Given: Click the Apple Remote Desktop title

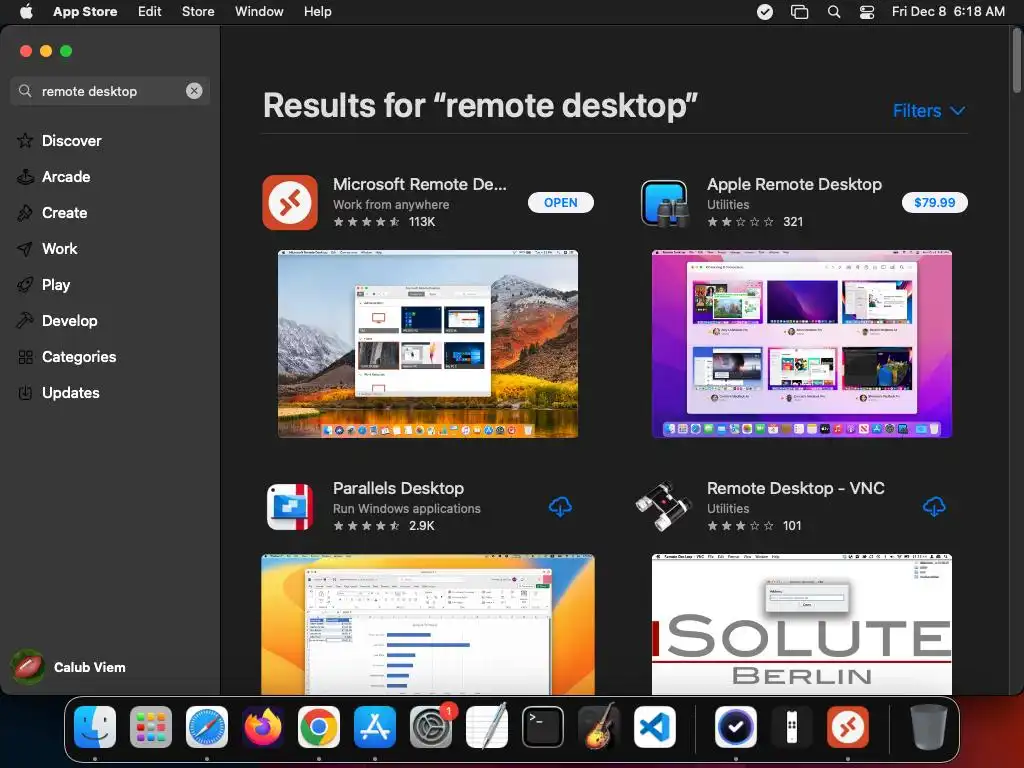Looking at the screenshot, I should pos(794,184).
